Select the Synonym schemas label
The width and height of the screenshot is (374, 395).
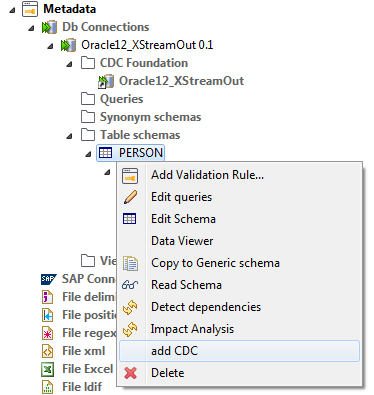coord(151,117)
